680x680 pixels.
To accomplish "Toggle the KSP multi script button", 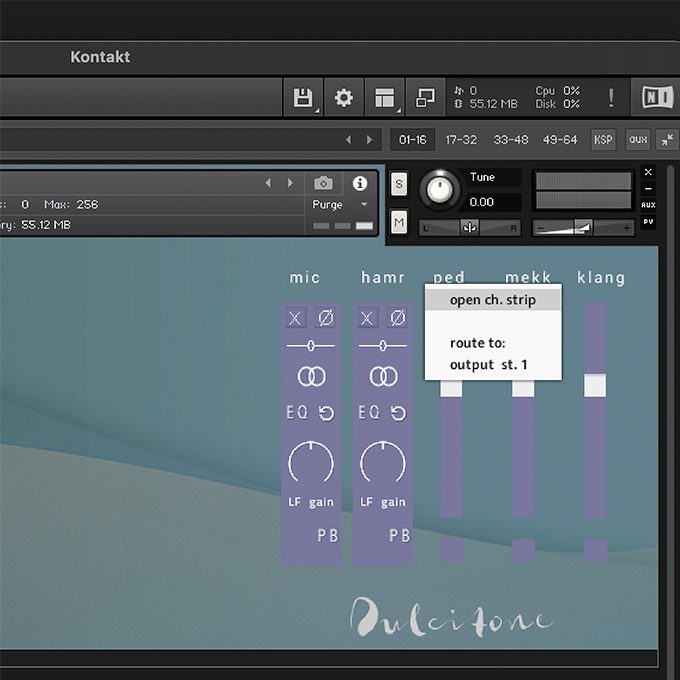I will [x=603, y=140].
